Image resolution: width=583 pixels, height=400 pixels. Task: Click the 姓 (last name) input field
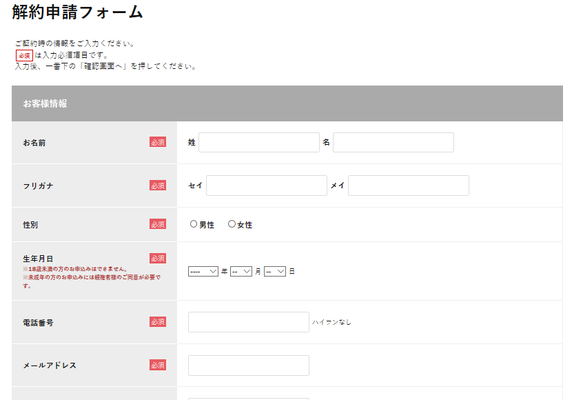click(x=259, y=142)
